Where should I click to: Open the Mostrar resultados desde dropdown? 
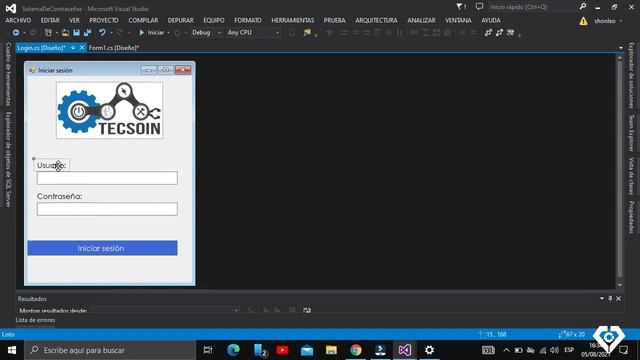pos(165,310)
